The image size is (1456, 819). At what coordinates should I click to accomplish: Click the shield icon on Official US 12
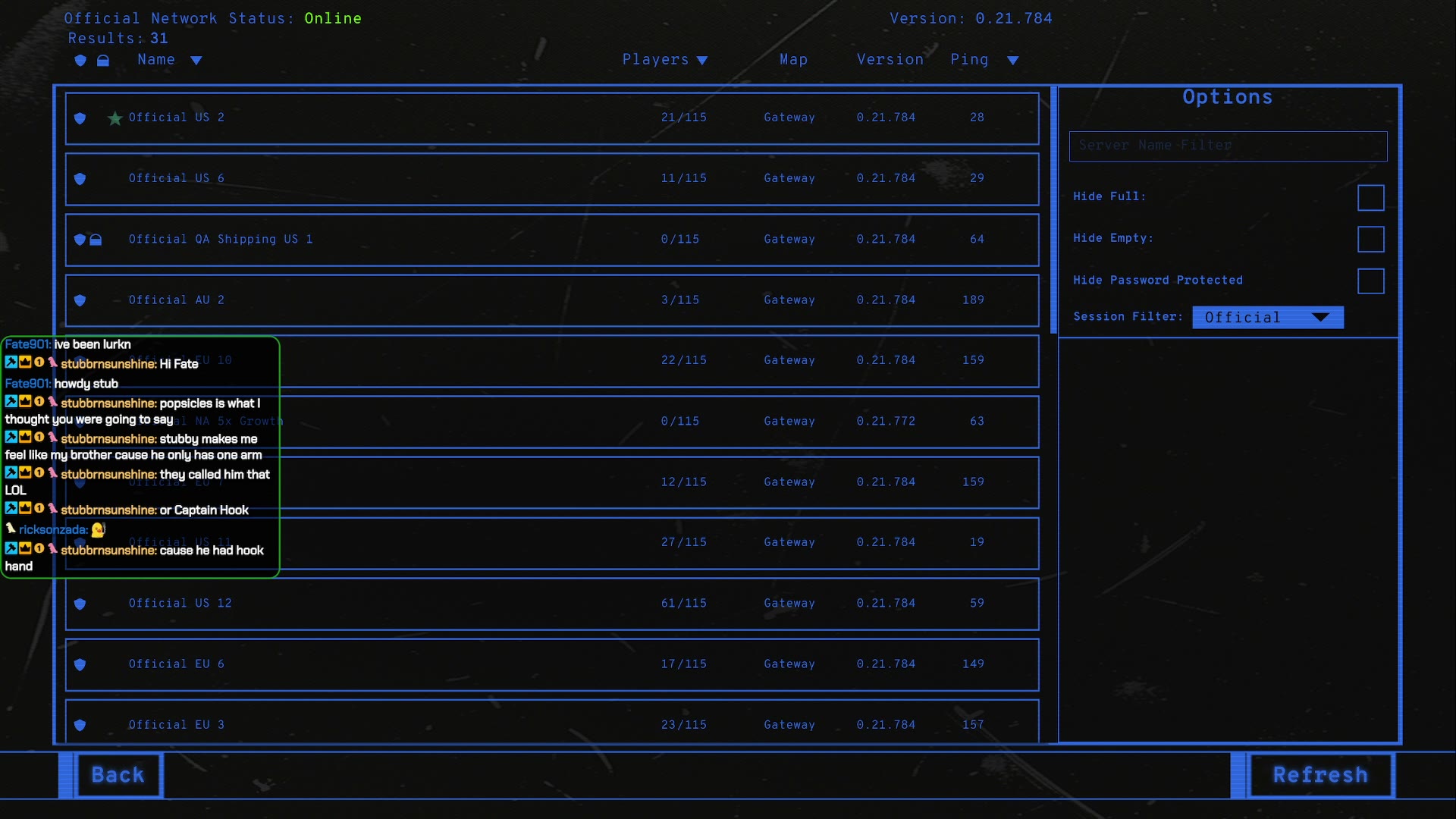click(80, 604)
